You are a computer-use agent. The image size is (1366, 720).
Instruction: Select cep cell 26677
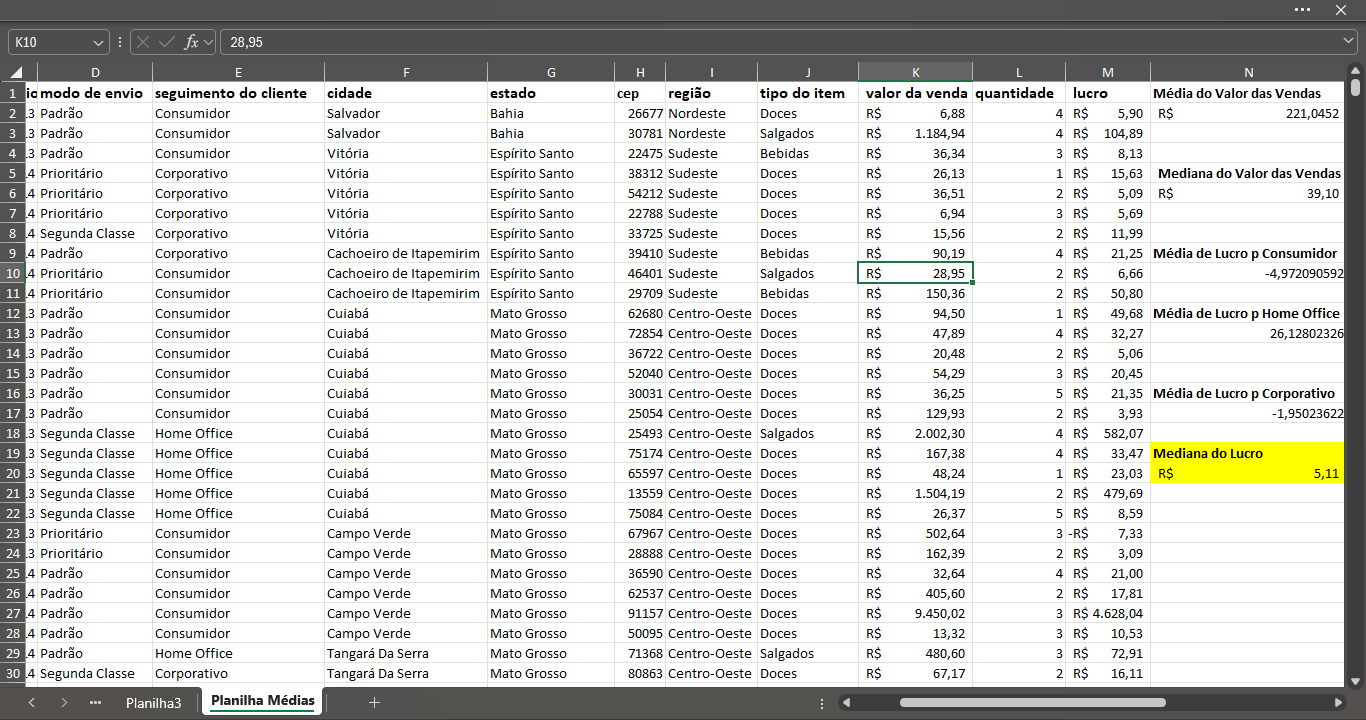pos(640,113)
